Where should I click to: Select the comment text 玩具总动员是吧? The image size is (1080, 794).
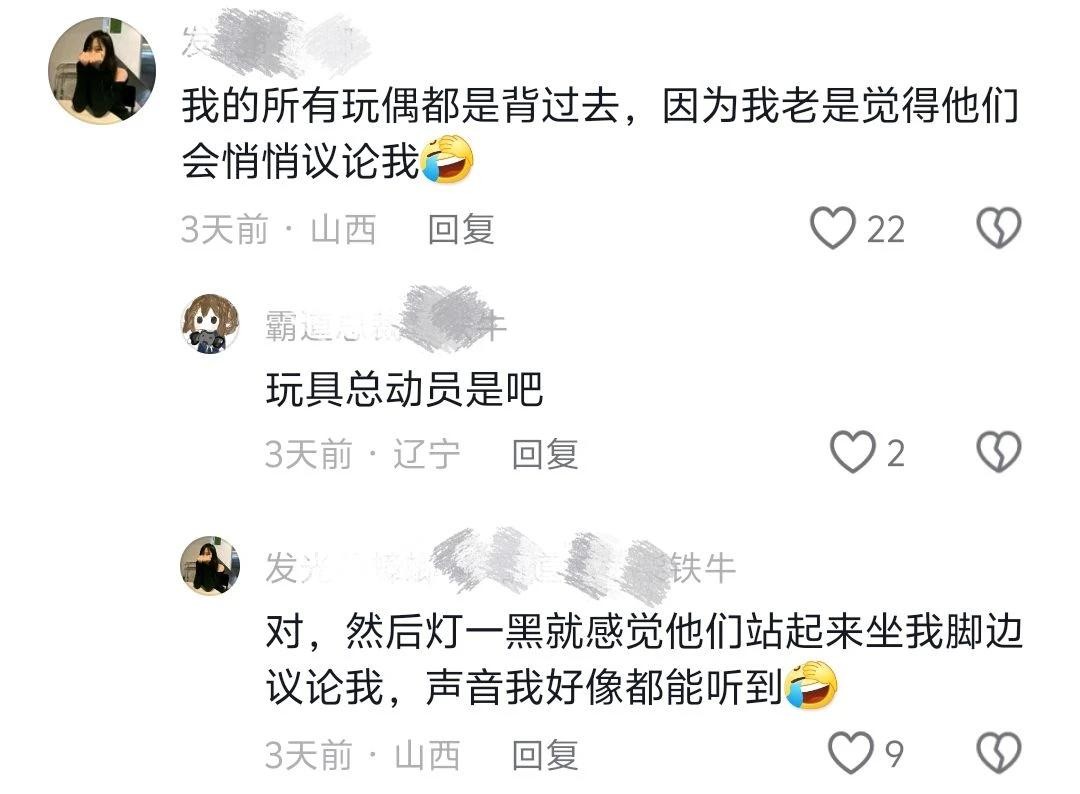[x=404, y=390]
